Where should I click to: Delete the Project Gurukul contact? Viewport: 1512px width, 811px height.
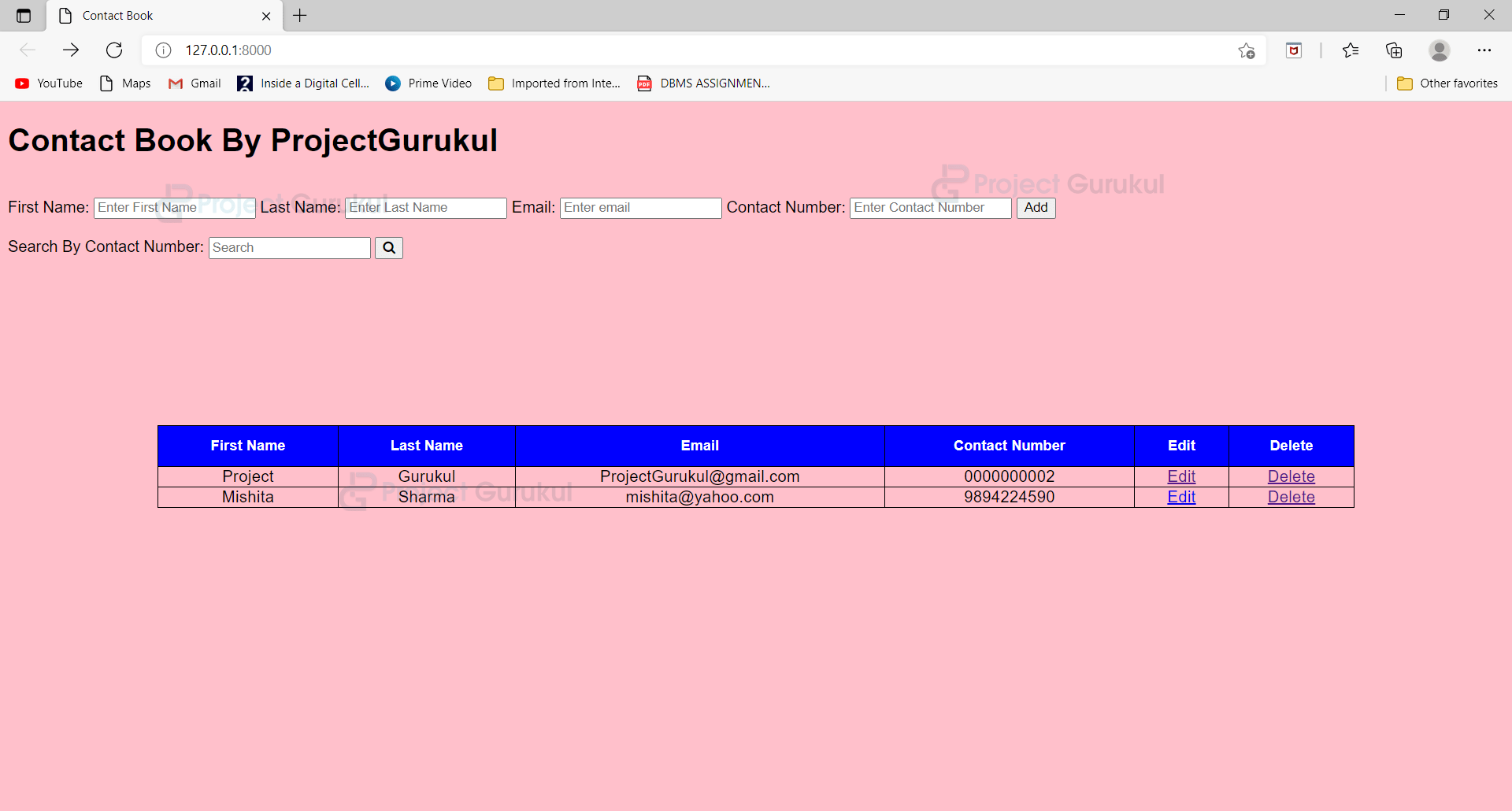(x=1291, y=476)
